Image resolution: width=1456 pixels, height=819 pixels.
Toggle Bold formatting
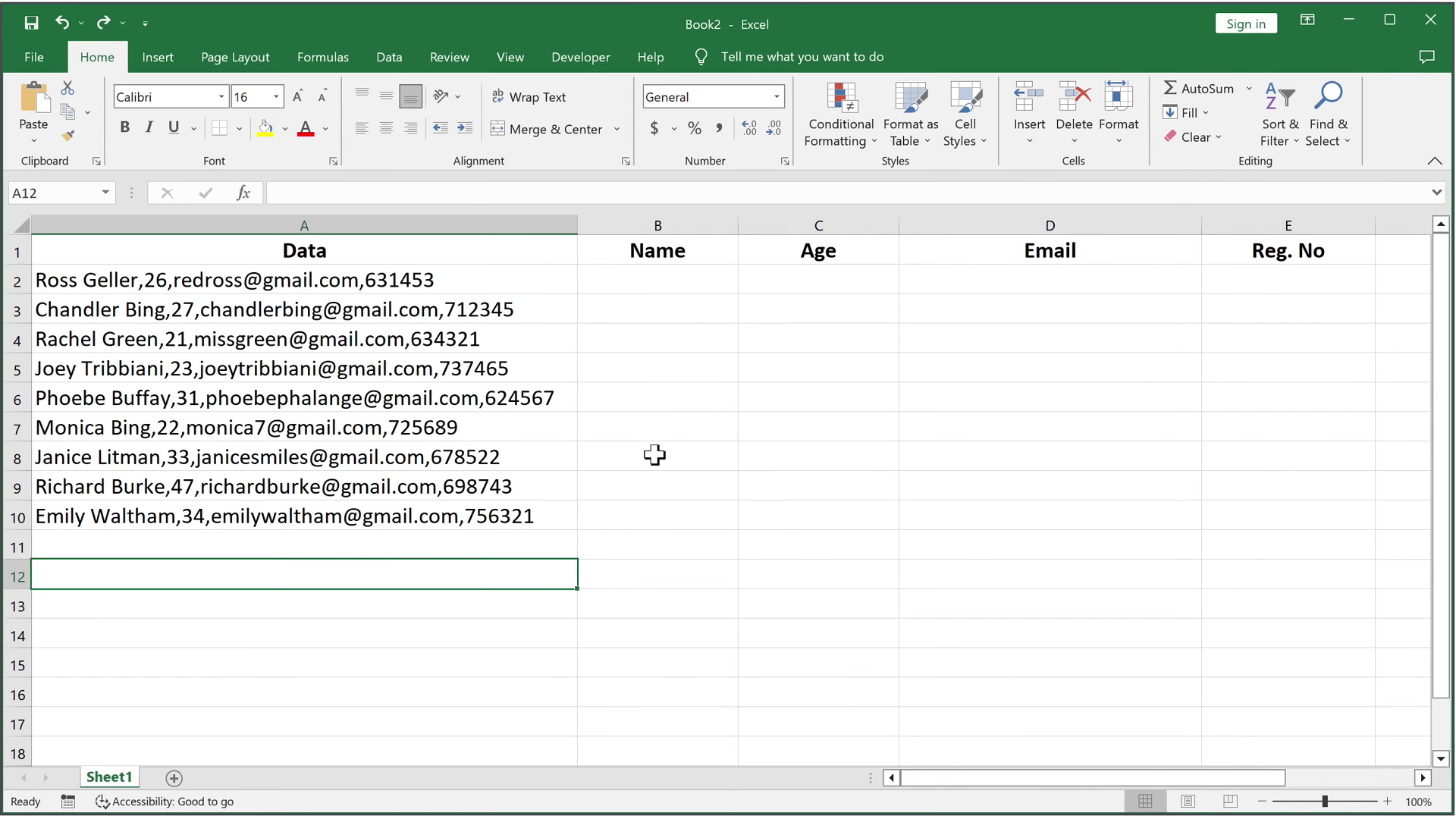click(124, 127)
